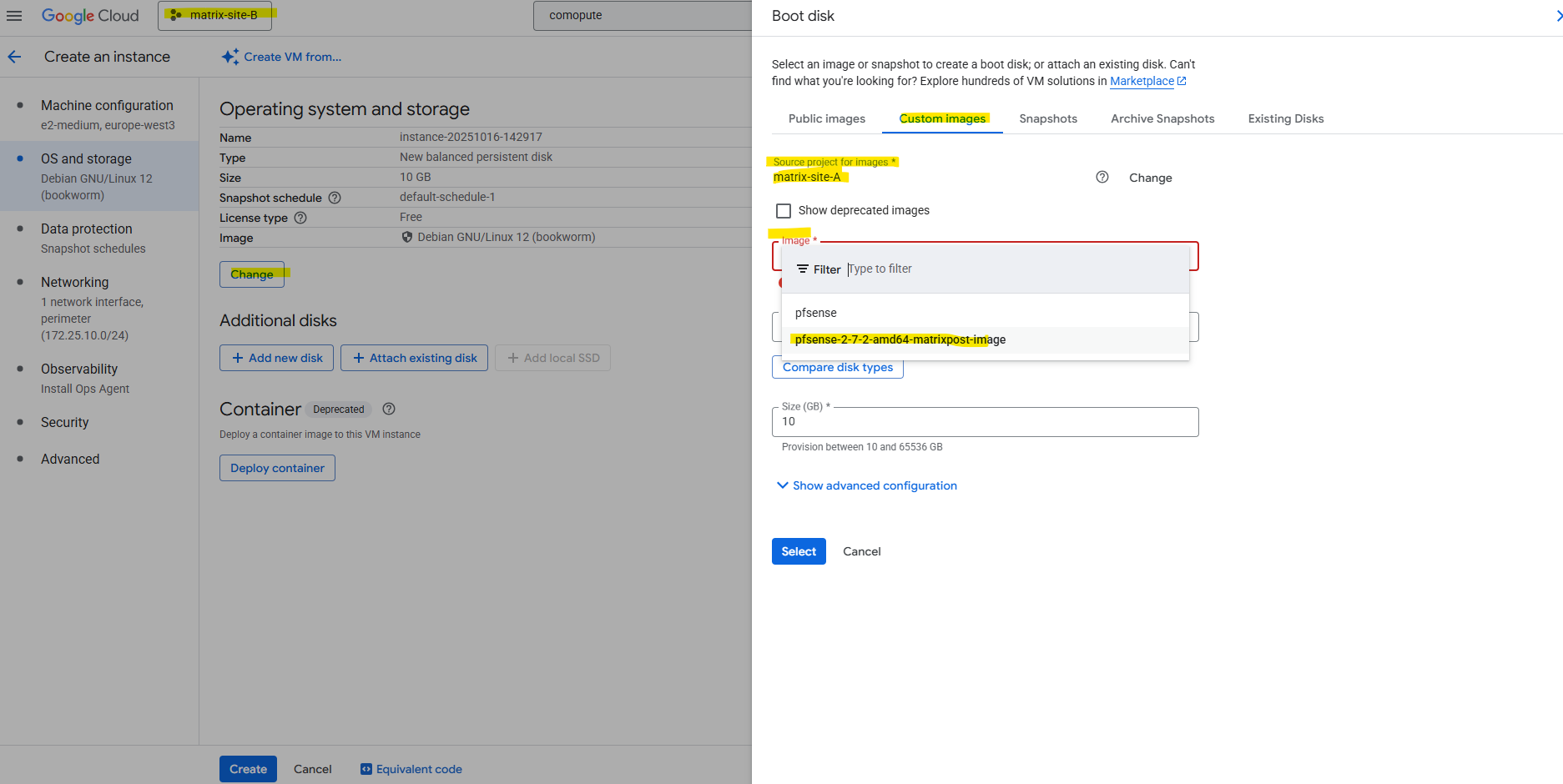Click the image Filter text box
The height and width of the screenshot is (784, 1563).
point(1001,269)
